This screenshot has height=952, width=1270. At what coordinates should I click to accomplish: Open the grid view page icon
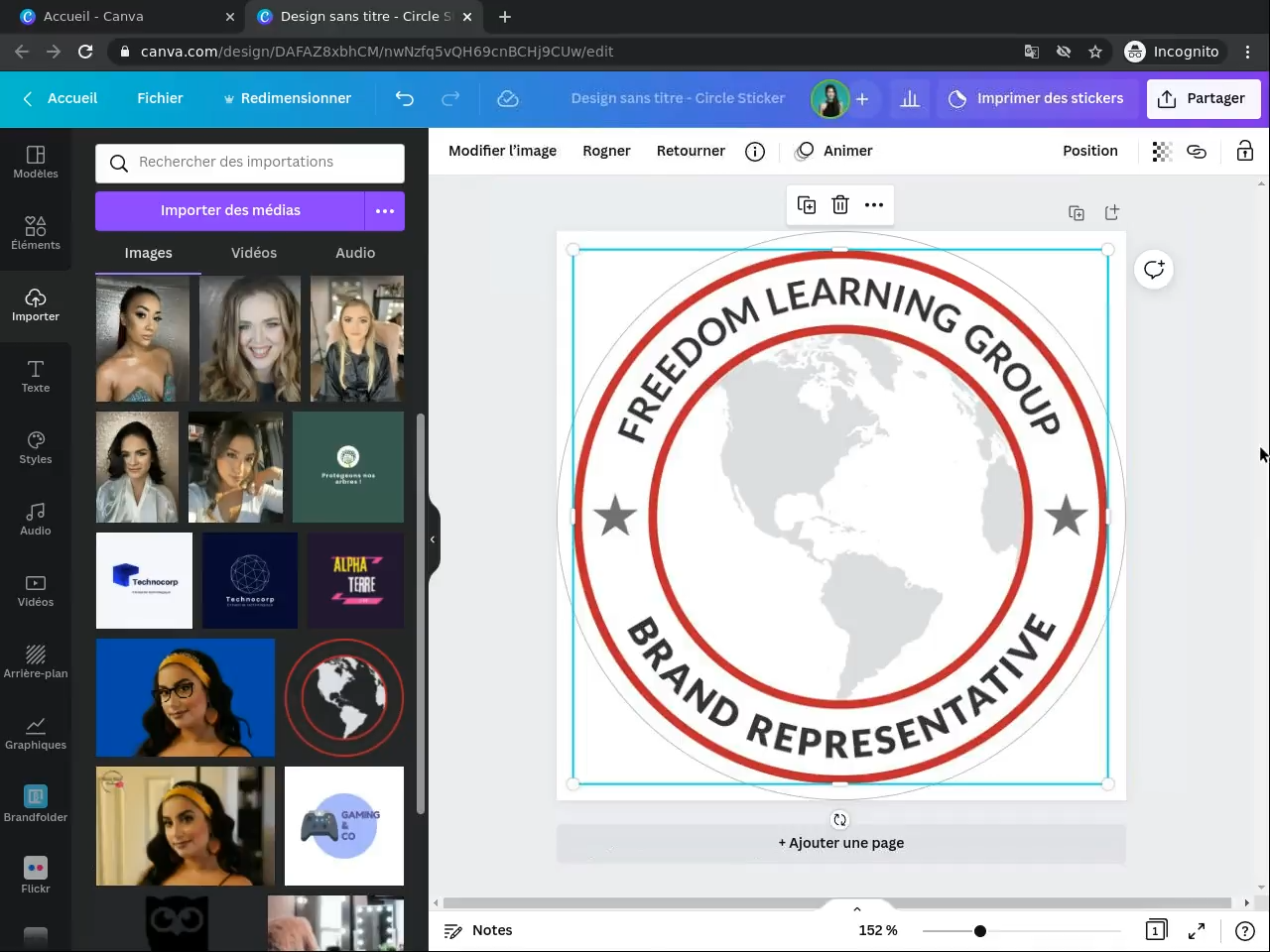point(1156,930)
